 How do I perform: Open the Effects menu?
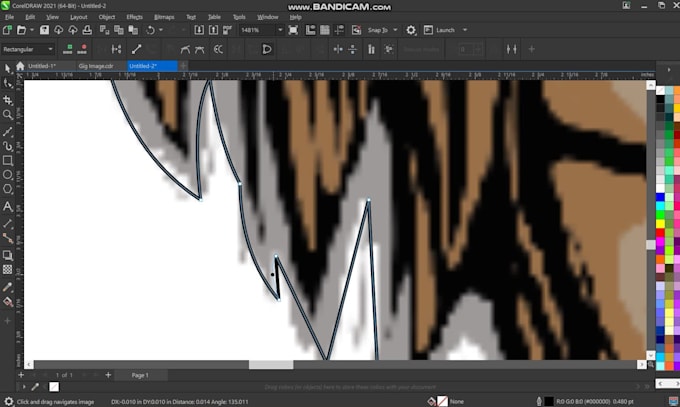134,17
